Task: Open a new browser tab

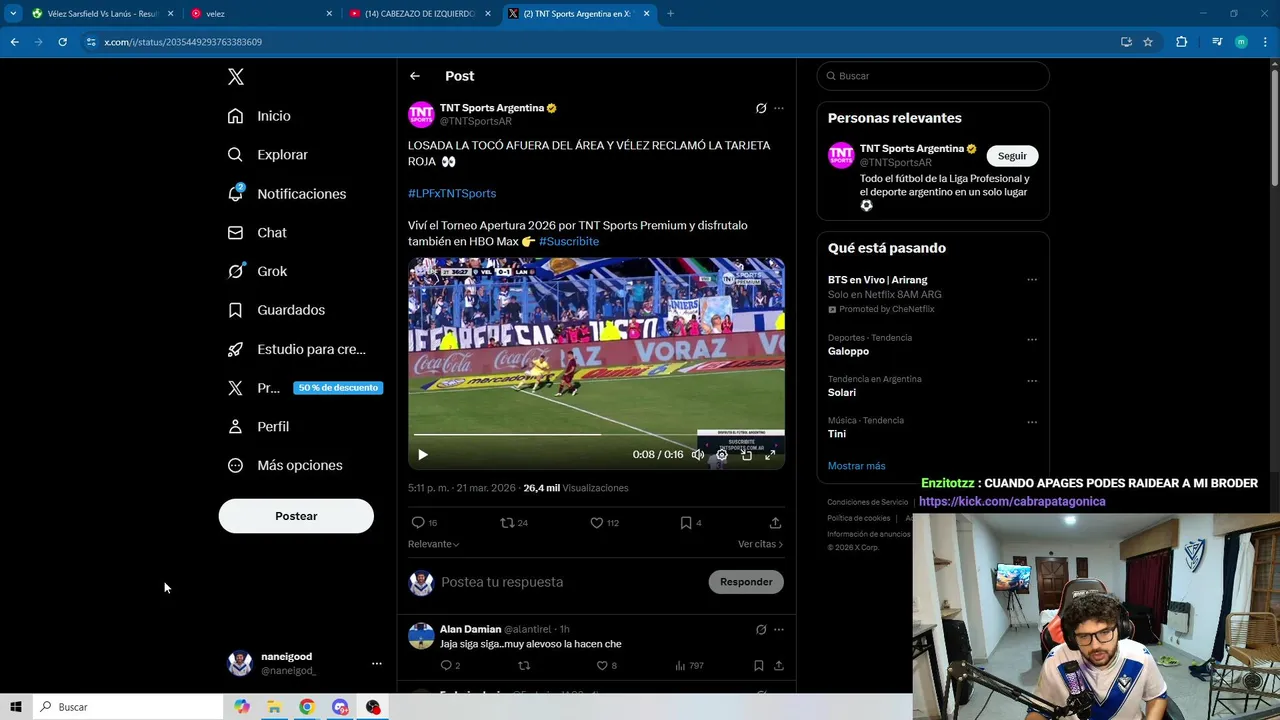Action: pyautogui.click(x=670, y=14)
